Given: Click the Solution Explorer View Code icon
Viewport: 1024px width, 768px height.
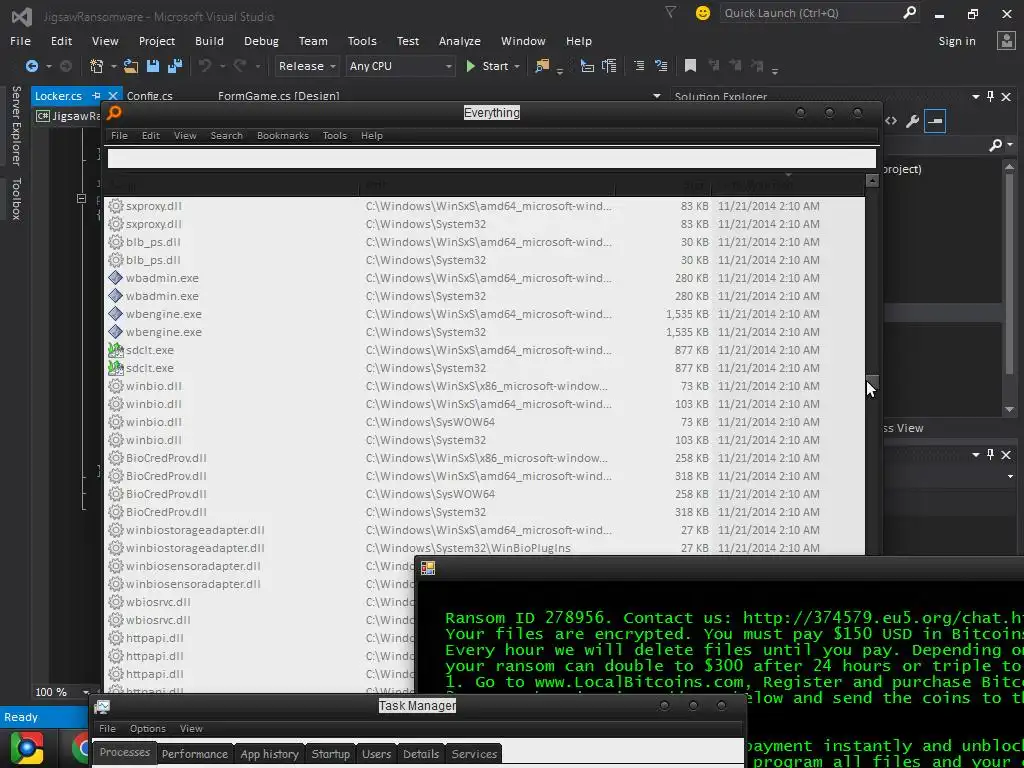Looking at the screenshot, I should [x=891, y=121].
